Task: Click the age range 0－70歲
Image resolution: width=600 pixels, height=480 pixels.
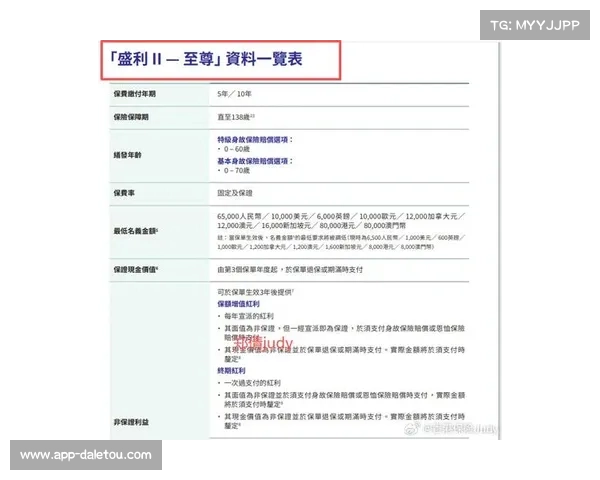Action: click(237, 170)
